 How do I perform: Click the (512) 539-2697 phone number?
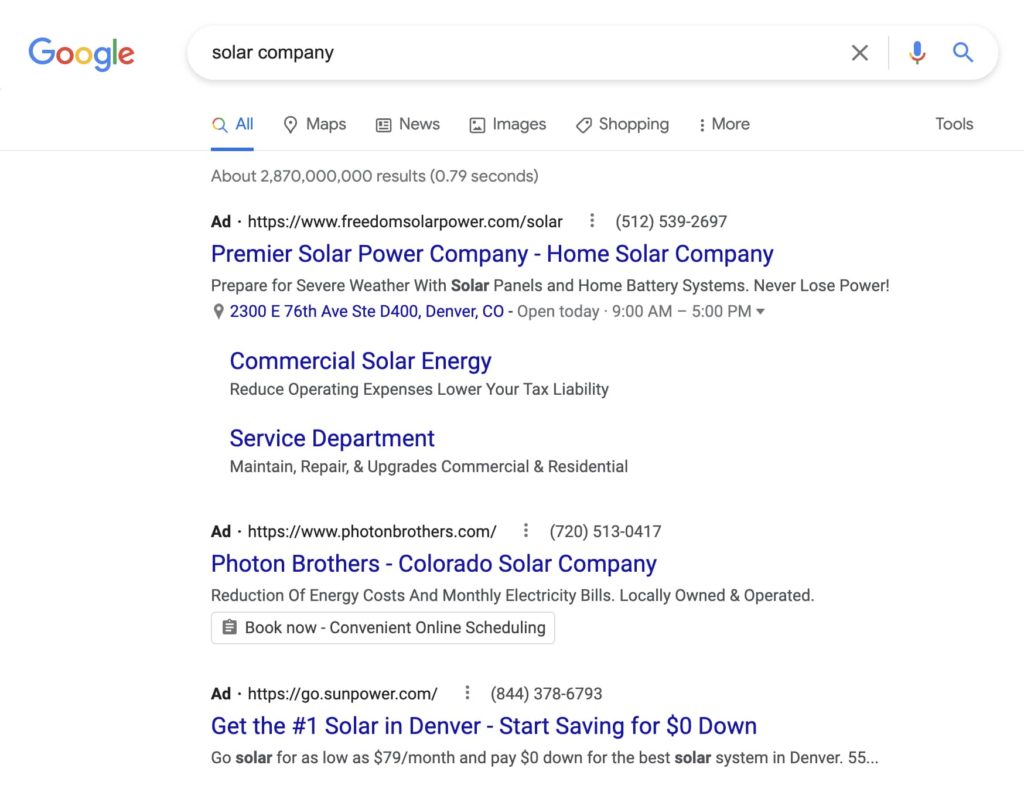pos(671,221)
